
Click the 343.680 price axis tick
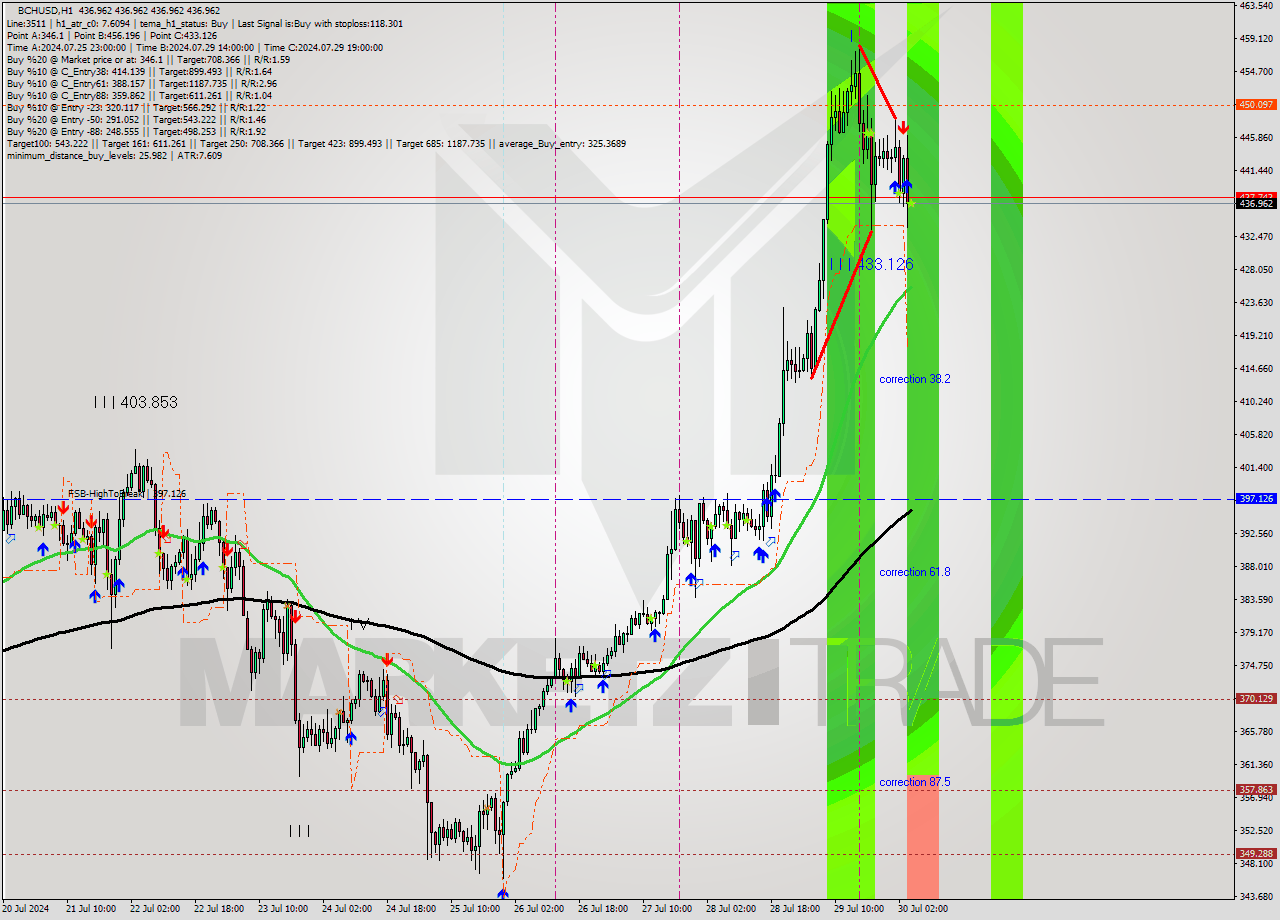(x=1255, y=896)
